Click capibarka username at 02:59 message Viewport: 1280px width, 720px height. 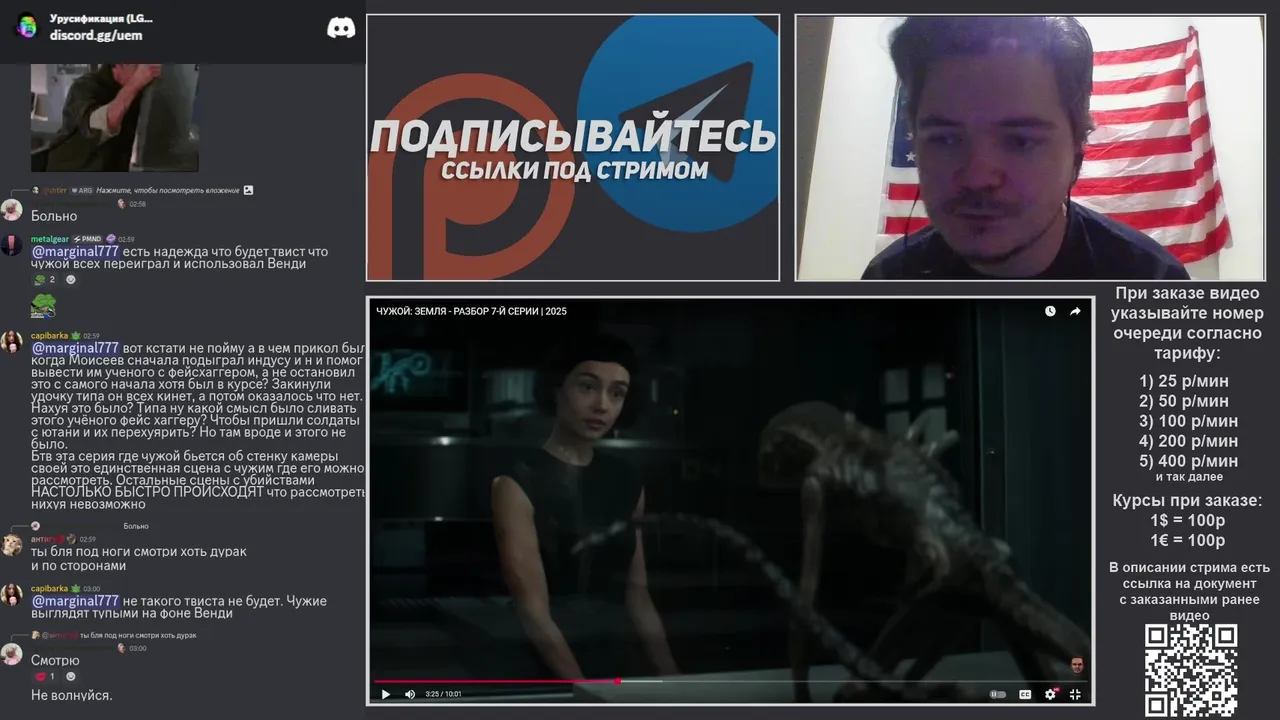(49, 336)
